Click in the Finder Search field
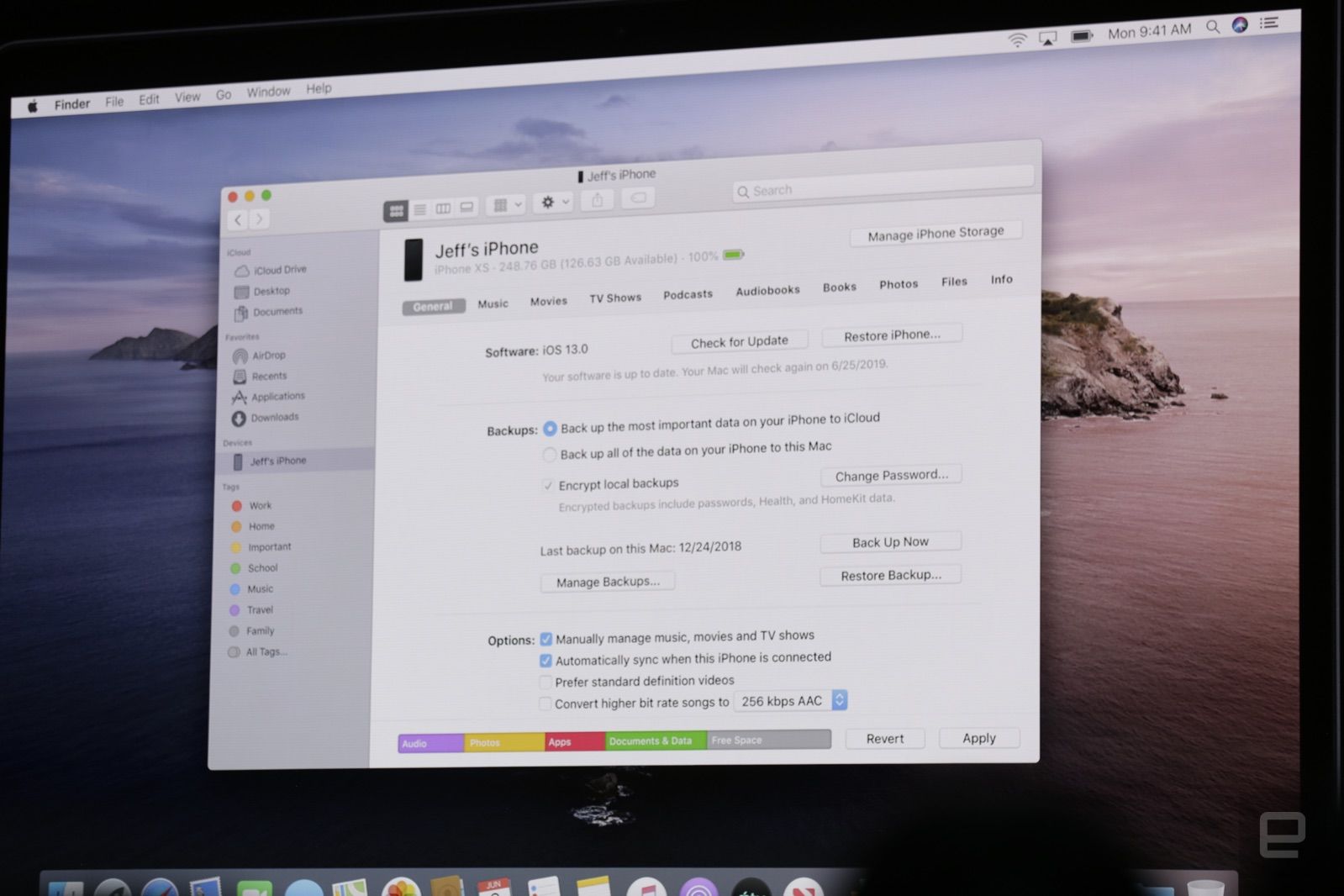 click(883, 183)
